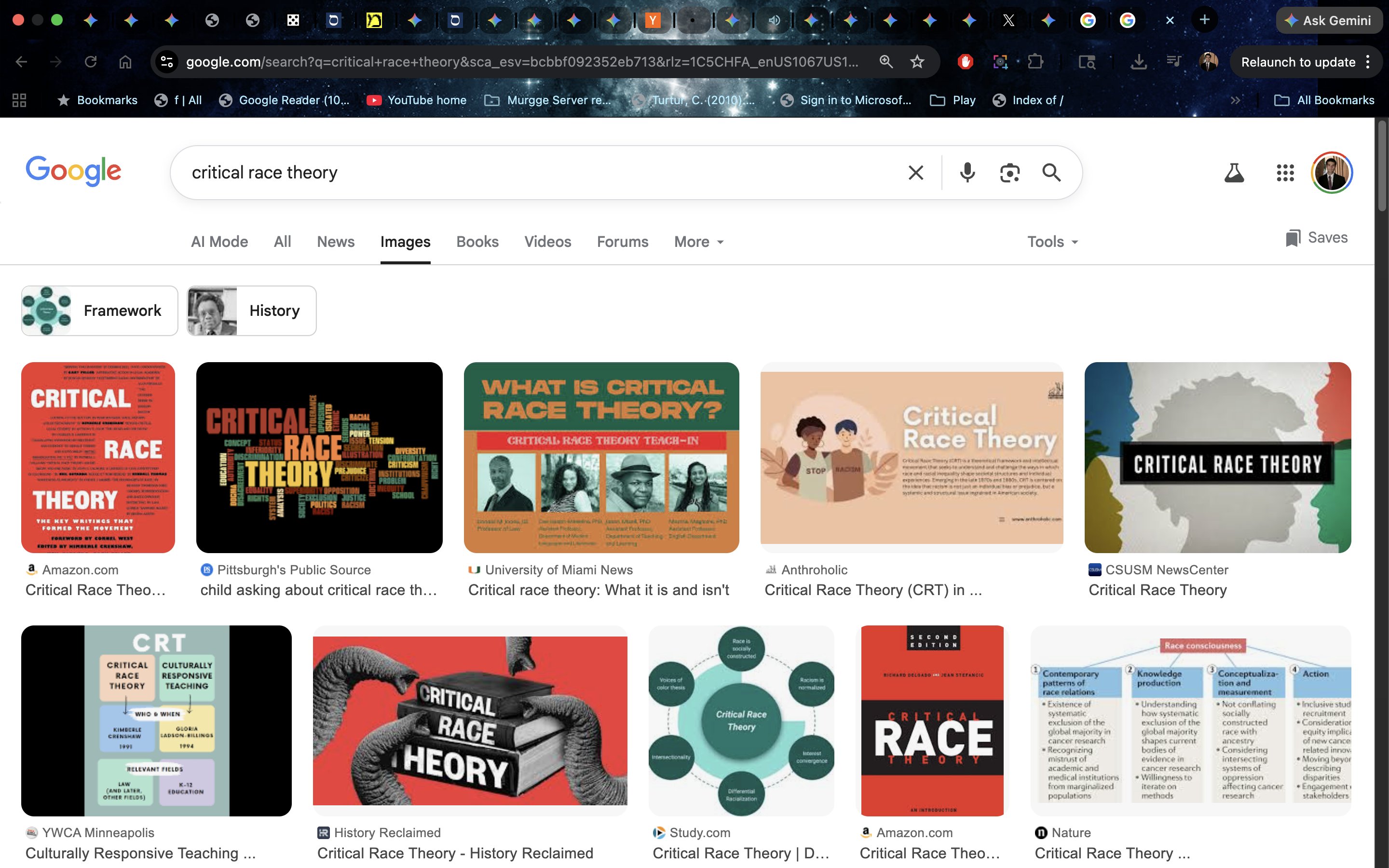1389x868 pixels.
Task: Open the CSUSM NewsCenter image result
Action: pos(1217,458)
